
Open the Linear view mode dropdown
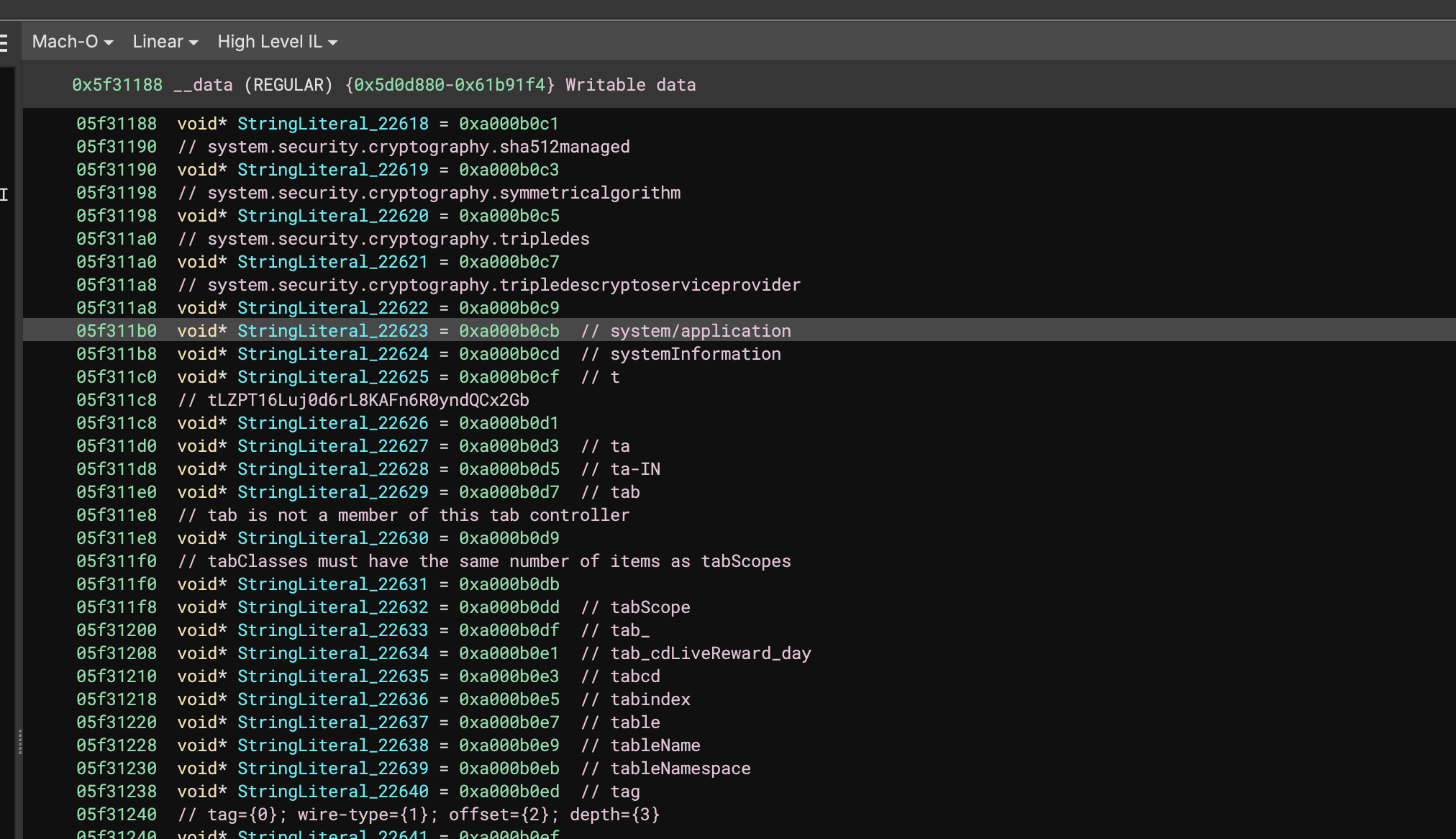click(165, 42)
